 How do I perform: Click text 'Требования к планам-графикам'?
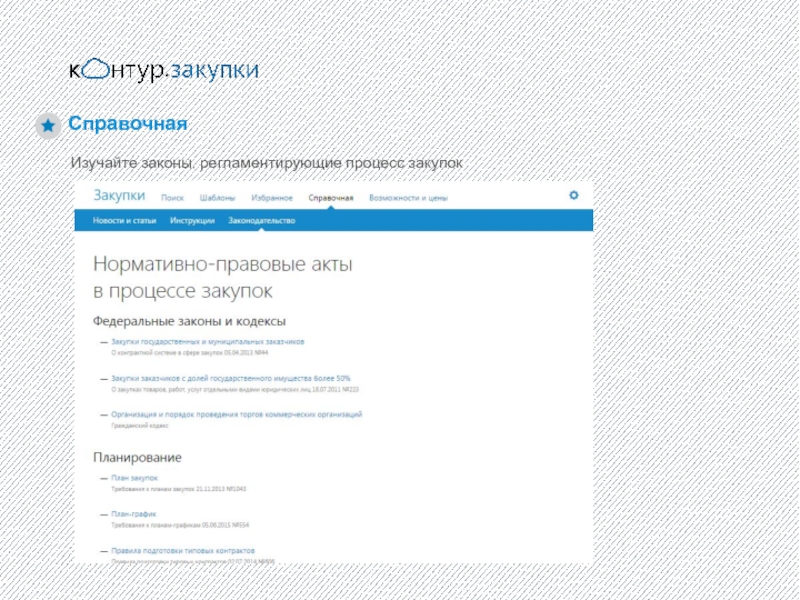tap(156, 525)
